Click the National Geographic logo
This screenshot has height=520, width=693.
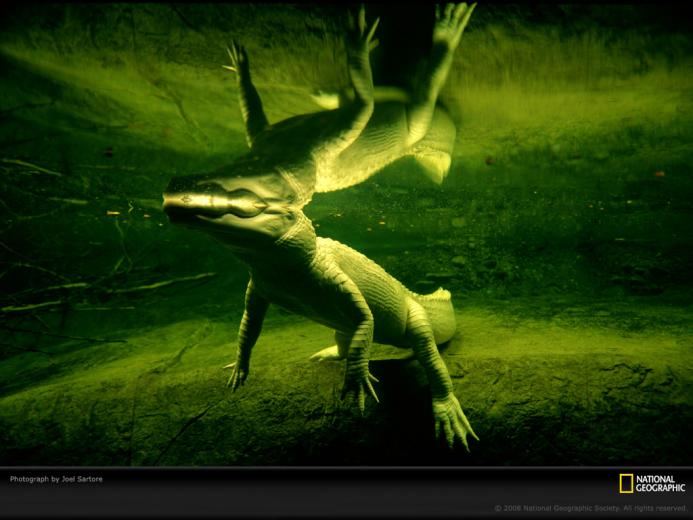pos(652,484)
